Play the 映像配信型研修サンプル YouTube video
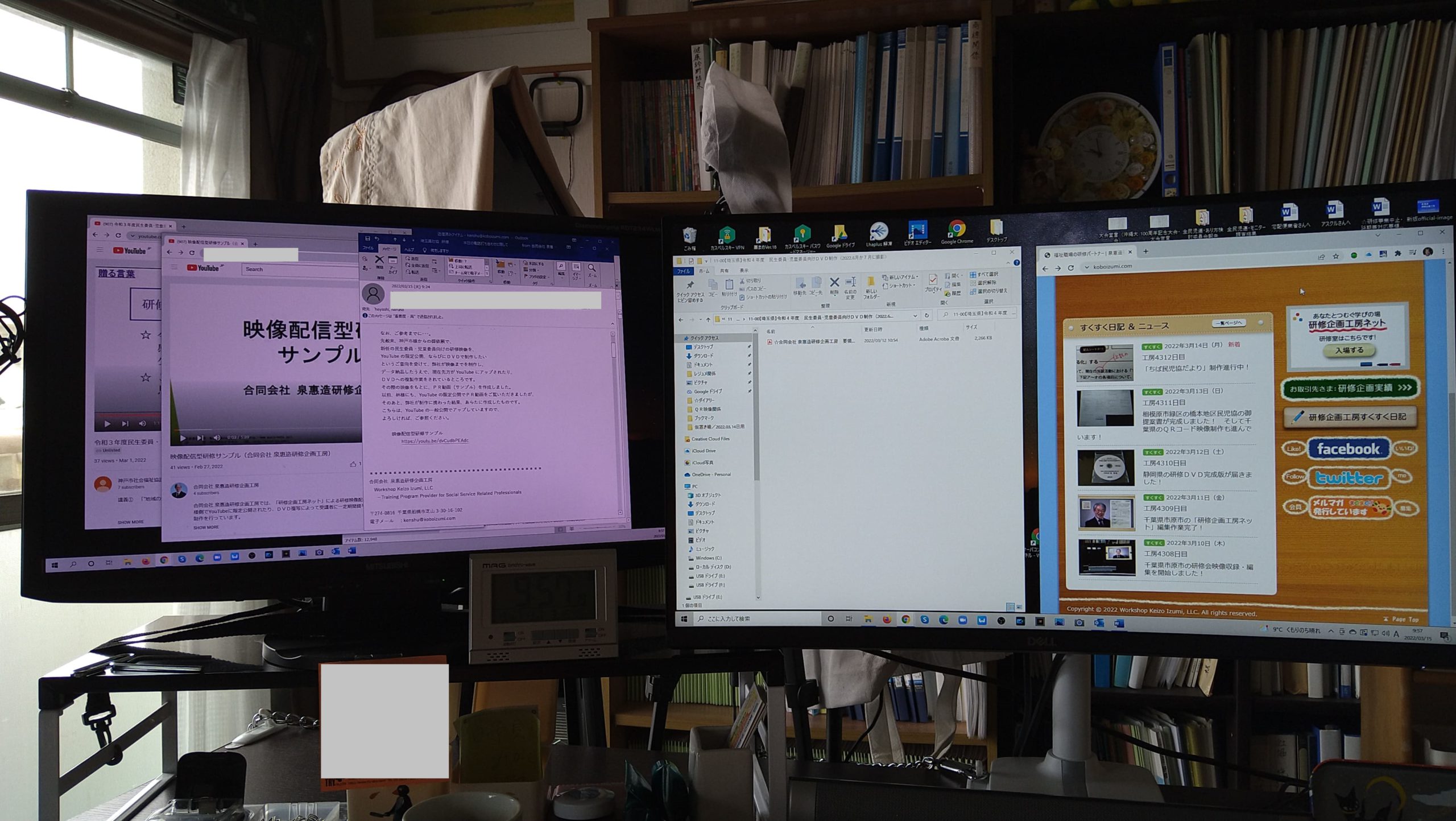Image resolution: width=1456 pixels, height=821 pixels. pos(183,438)
